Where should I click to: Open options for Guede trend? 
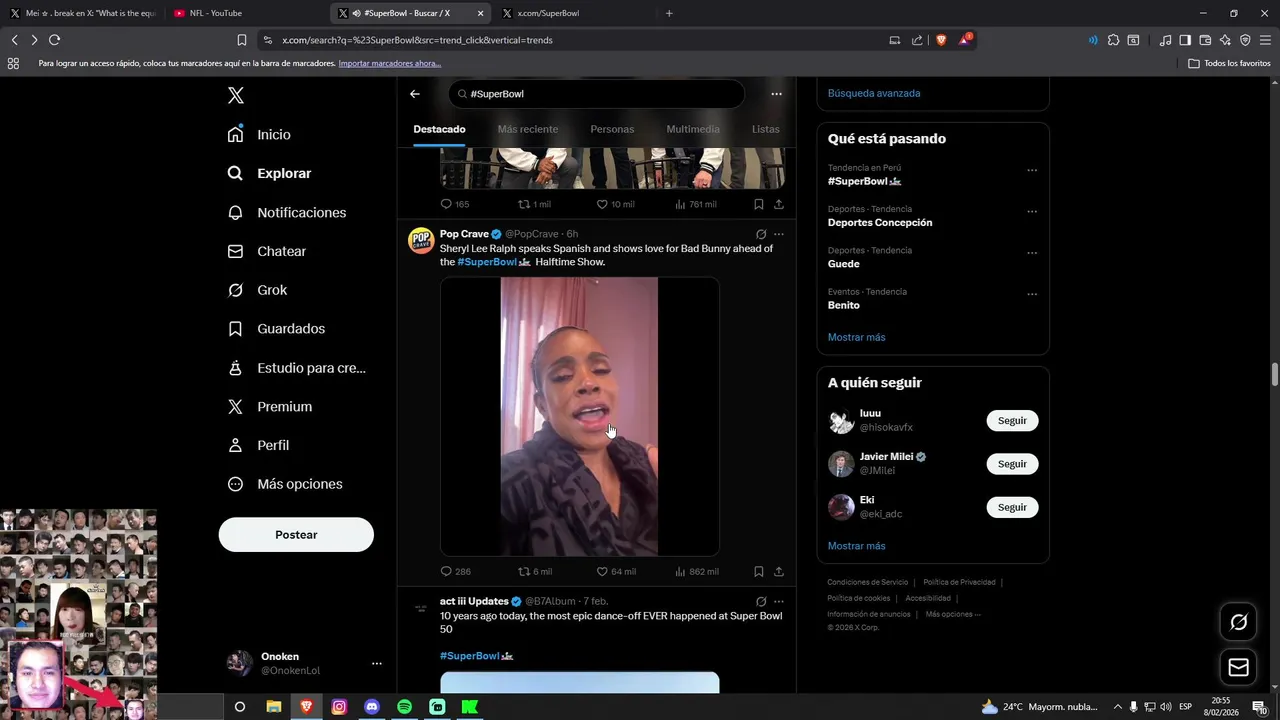(1032, 253)
